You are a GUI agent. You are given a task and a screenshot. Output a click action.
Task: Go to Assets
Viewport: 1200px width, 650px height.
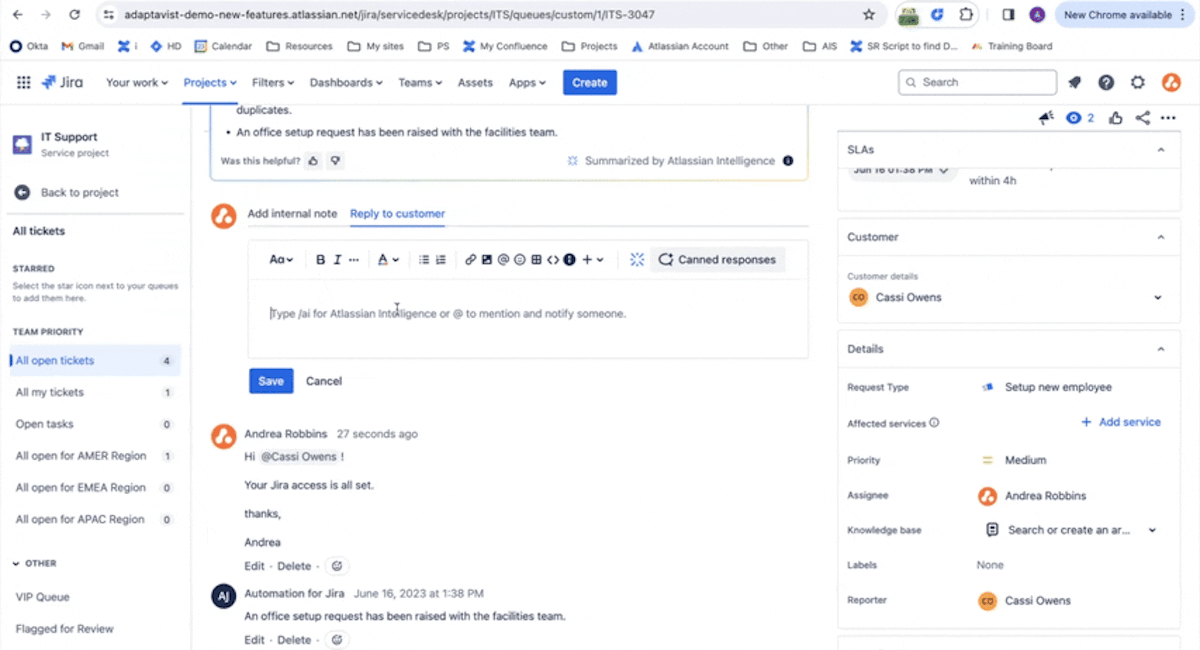(x=475, y=83)
